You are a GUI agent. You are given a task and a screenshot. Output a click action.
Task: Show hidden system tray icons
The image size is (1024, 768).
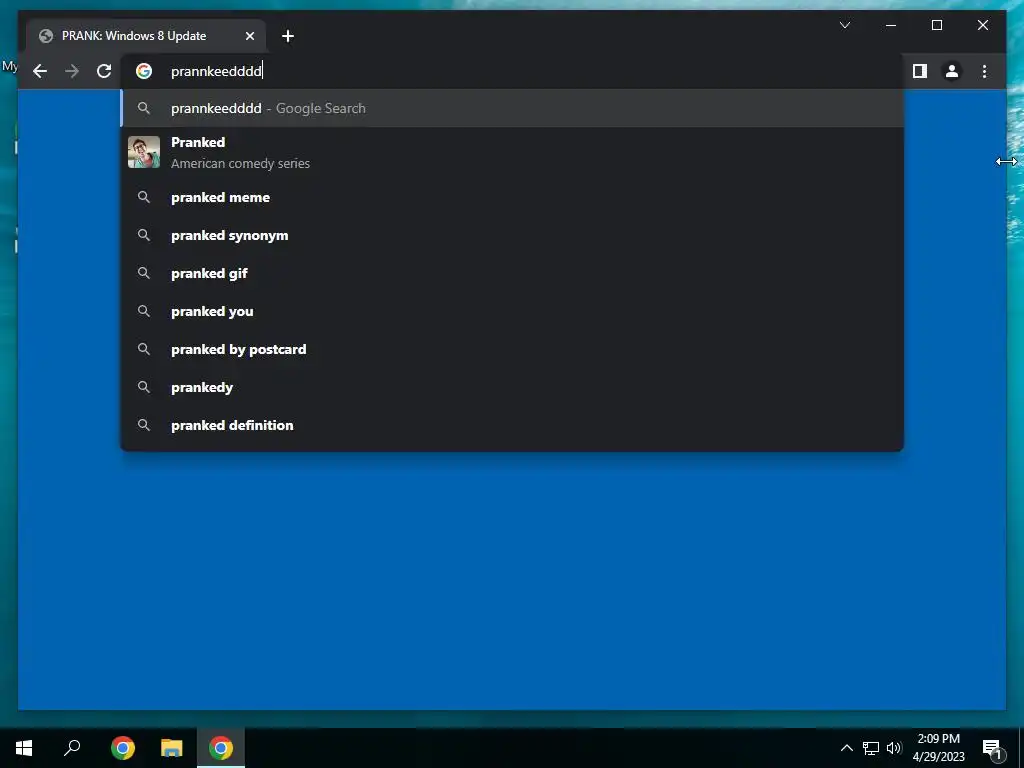(846, 748)
